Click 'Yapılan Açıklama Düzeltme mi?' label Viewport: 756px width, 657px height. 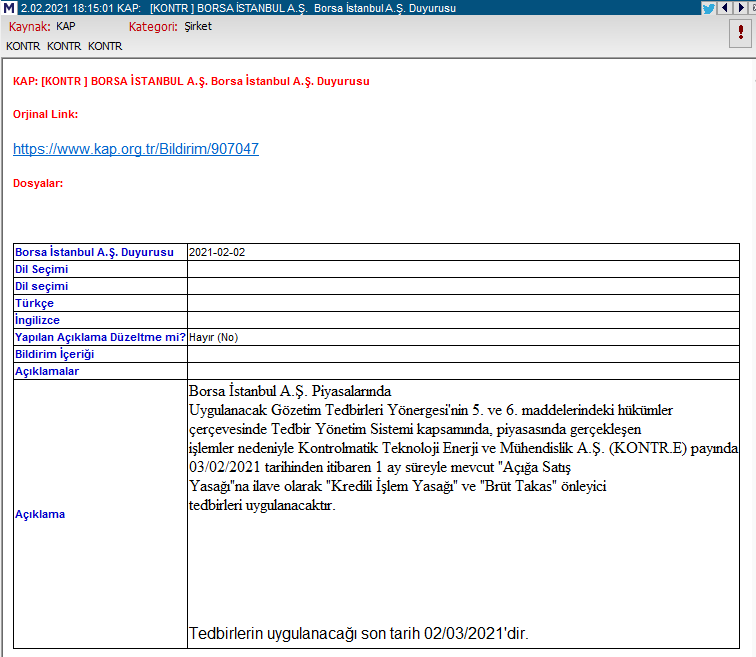click(x=100, y=337)
